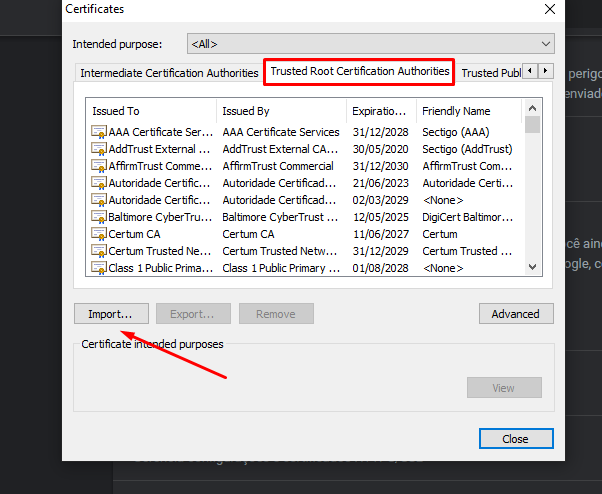Click the View button
The height and width of the screenshot is (494, 602).
pyautogui.click(x=504, y=388)
